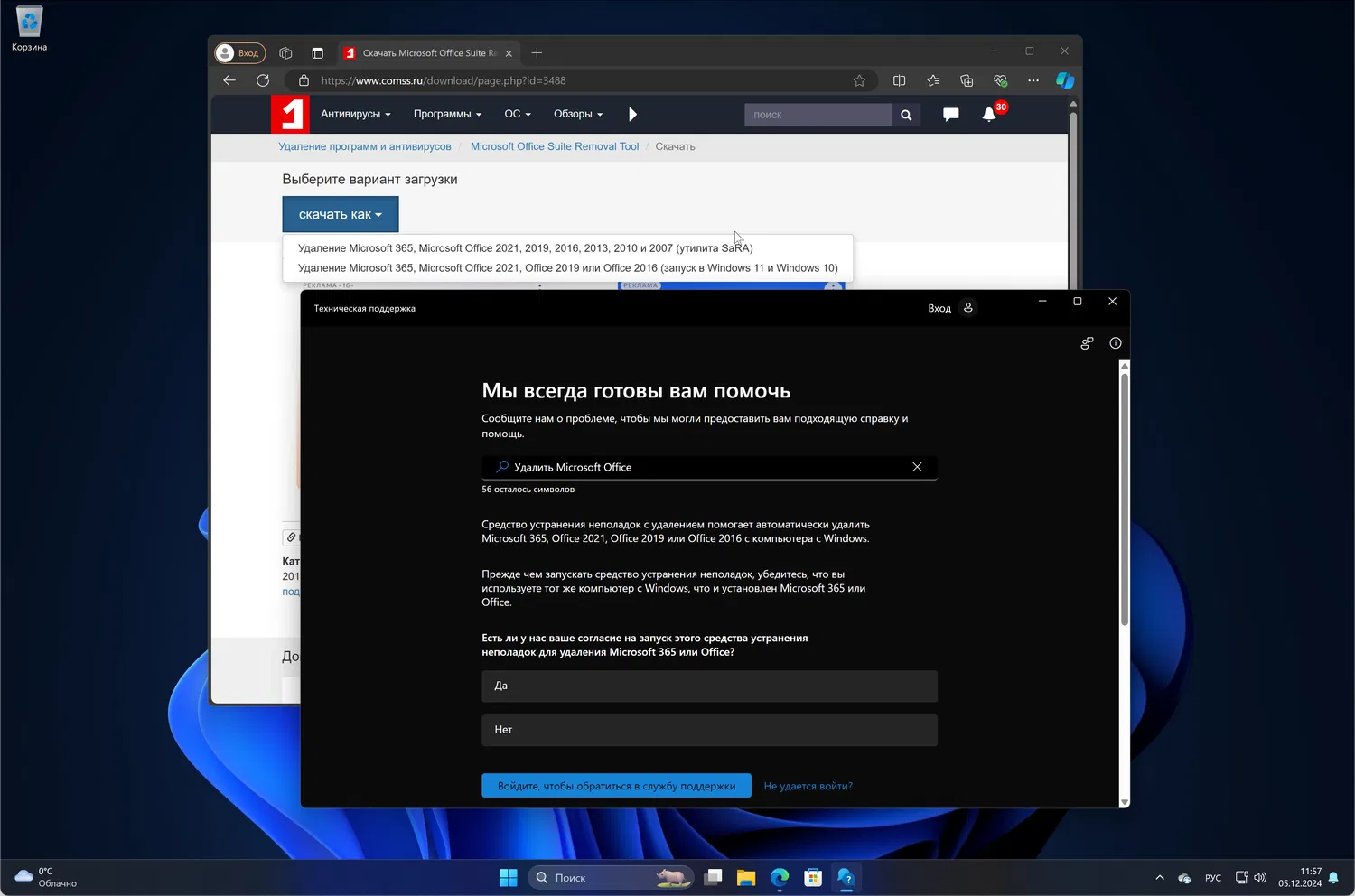Click the site «поиск» input field
This screenshot has width=1355, height=896.
coord(817,115)
